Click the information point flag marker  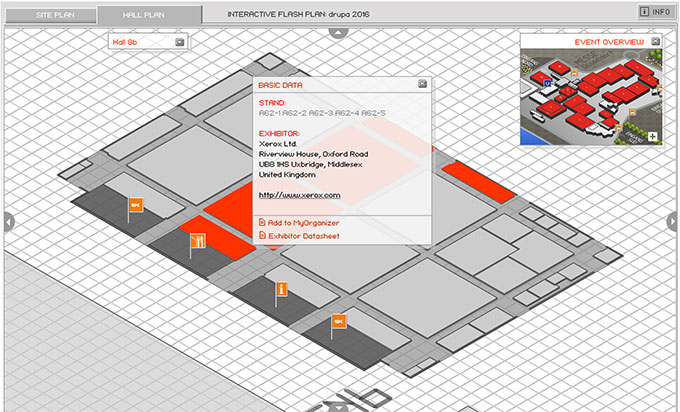tap(282, 289)
